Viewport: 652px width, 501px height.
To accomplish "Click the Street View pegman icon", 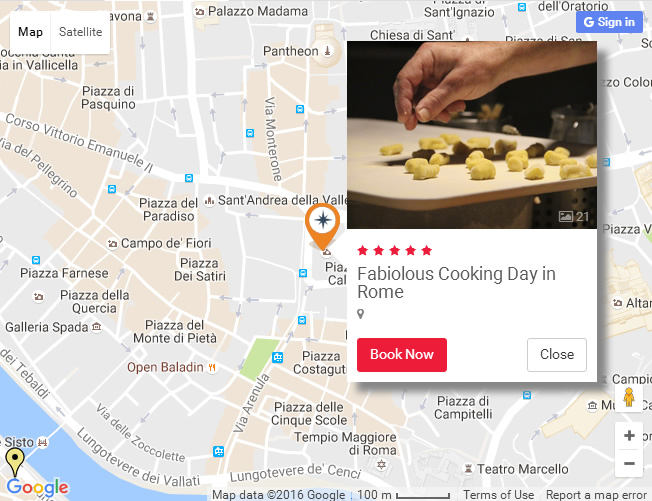I will coord(629,397).
